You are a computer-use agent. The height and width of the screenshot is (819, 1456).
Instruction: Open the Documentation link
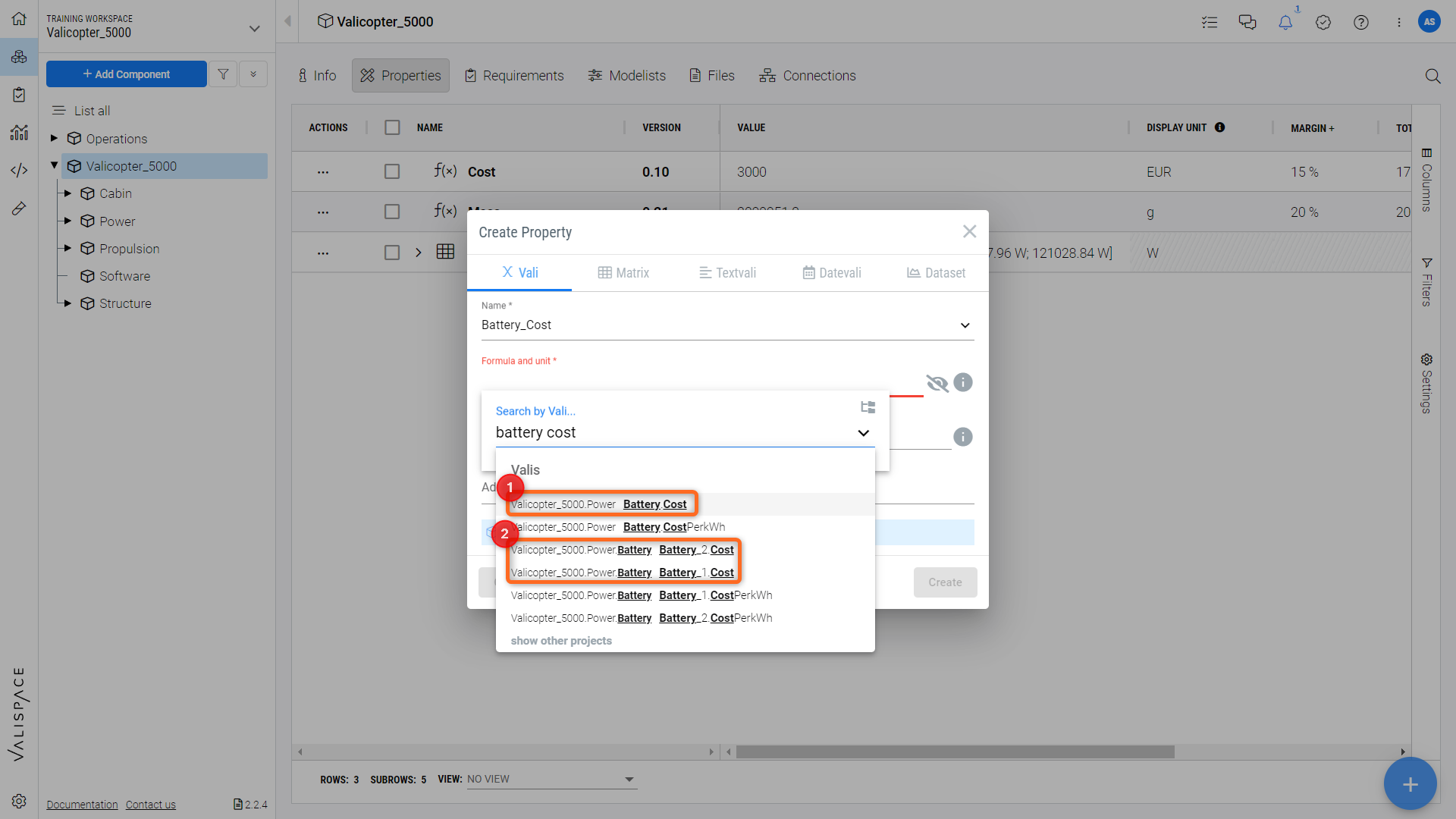click(x=82, y=805)
